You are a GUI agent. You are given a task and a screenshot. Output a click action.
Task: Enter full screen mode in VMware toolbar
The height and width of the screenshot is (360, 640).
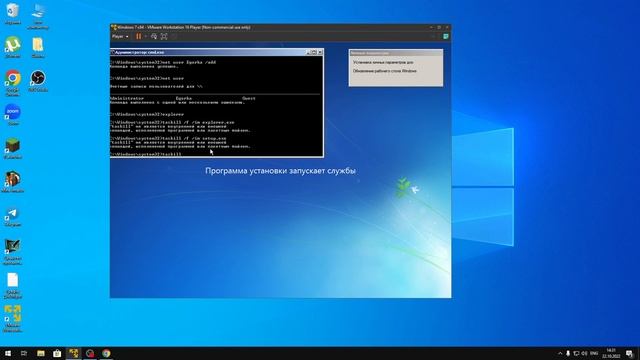click(164, 37)
